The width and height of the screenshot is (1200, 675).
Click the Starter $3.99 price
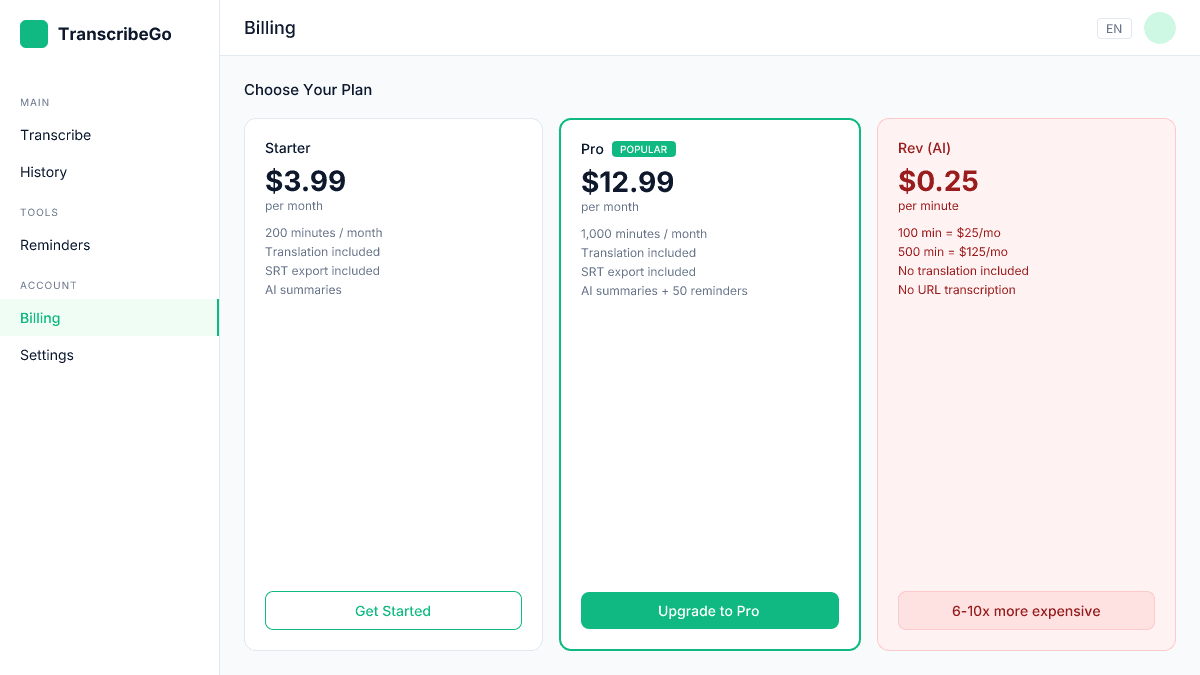click(305, 182)
